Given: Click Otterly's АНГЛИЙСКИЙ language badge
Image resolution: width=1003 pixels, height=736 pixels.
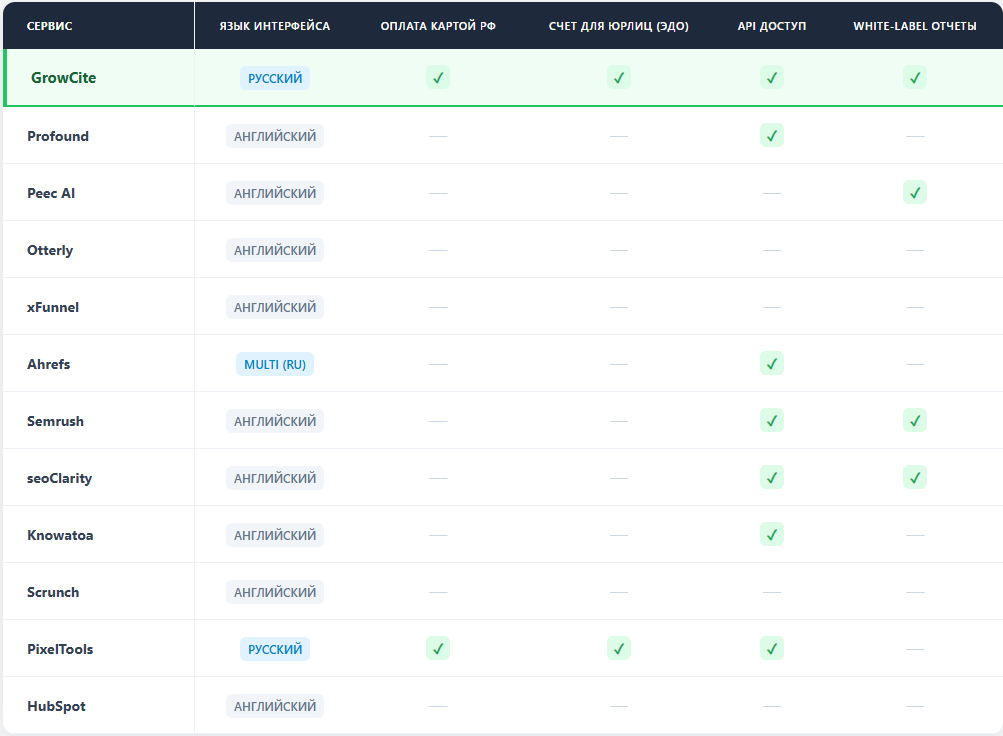Looking at the screenshot, I should (275, 250).
